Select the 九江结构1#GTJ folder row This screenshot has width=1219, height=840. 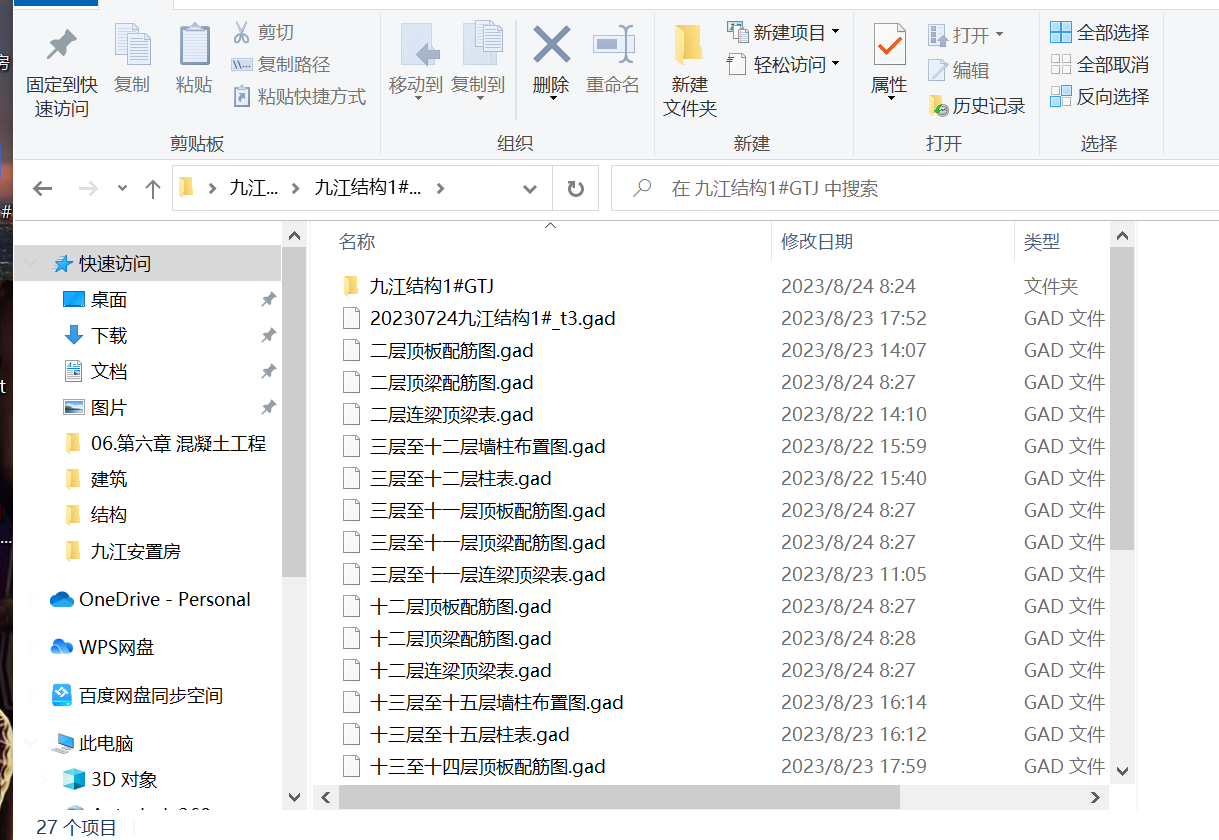coord(722,286)
